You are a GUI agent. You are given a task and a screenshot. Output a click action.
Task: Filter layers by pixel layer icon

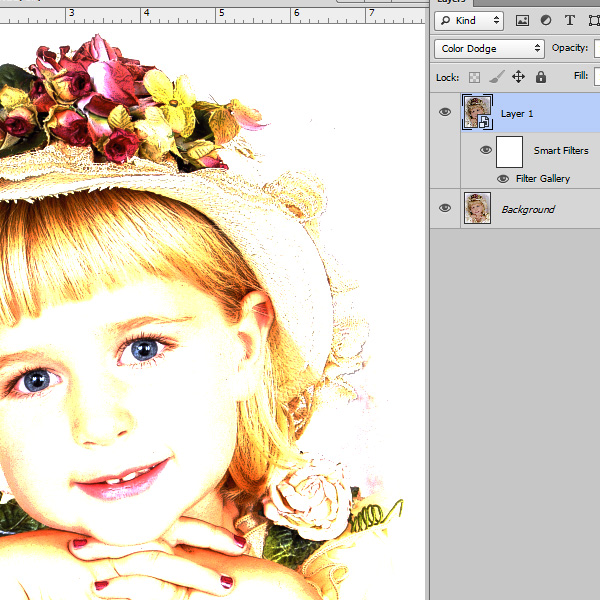(522, 20)
